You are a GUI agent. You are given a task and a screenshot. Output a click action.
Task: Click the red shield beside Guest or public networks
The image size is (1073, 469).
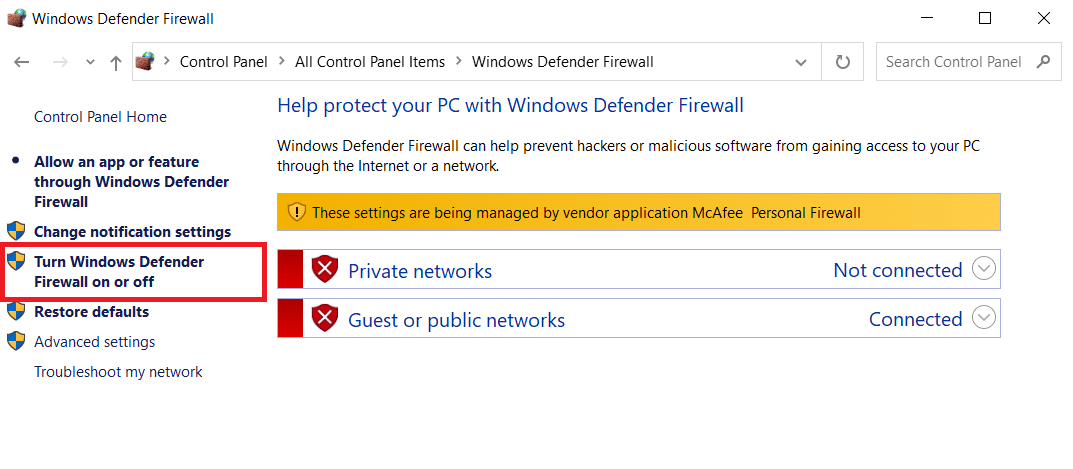[325, 319]
